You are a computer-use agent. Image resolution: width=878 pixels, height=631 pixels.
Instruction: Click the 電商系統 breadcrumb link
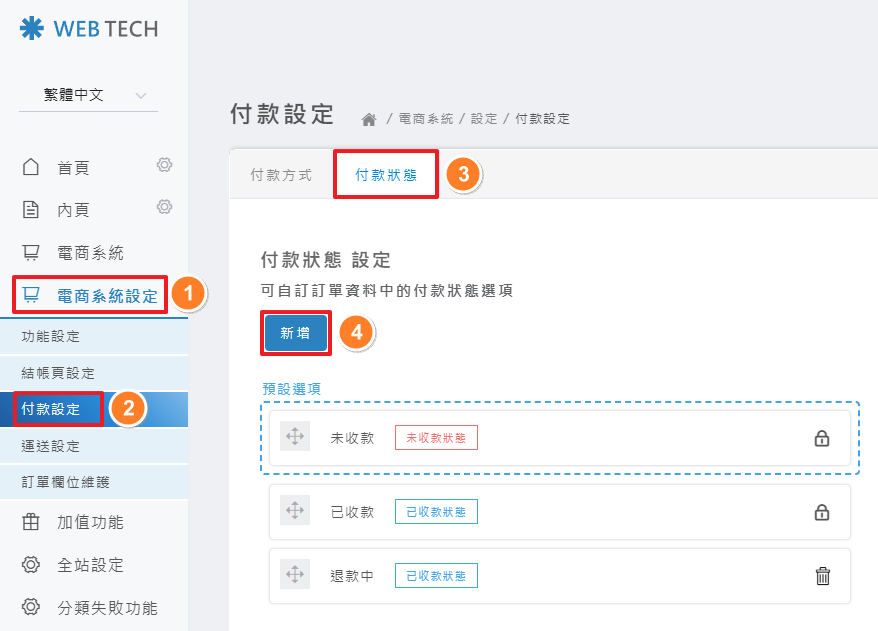click(425, 119)
